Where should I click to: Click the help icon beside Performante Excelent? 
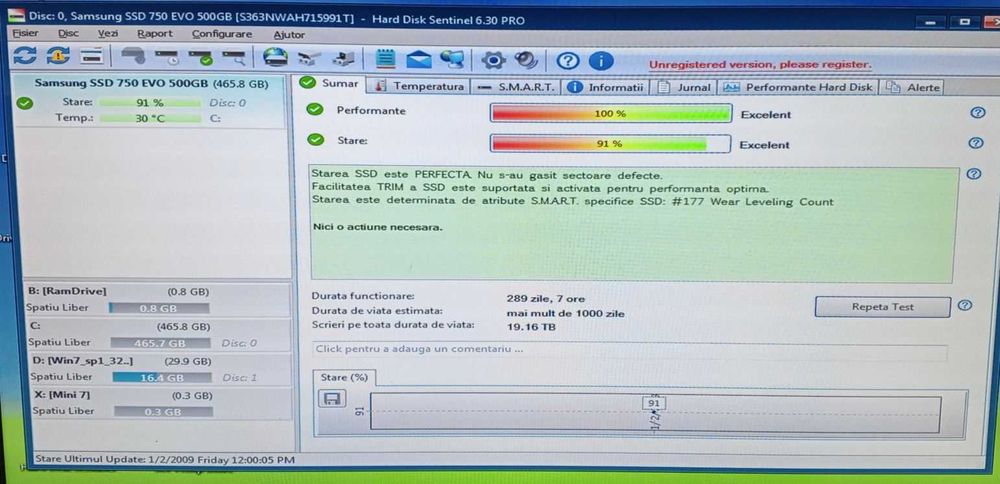[x=977, y=113]
